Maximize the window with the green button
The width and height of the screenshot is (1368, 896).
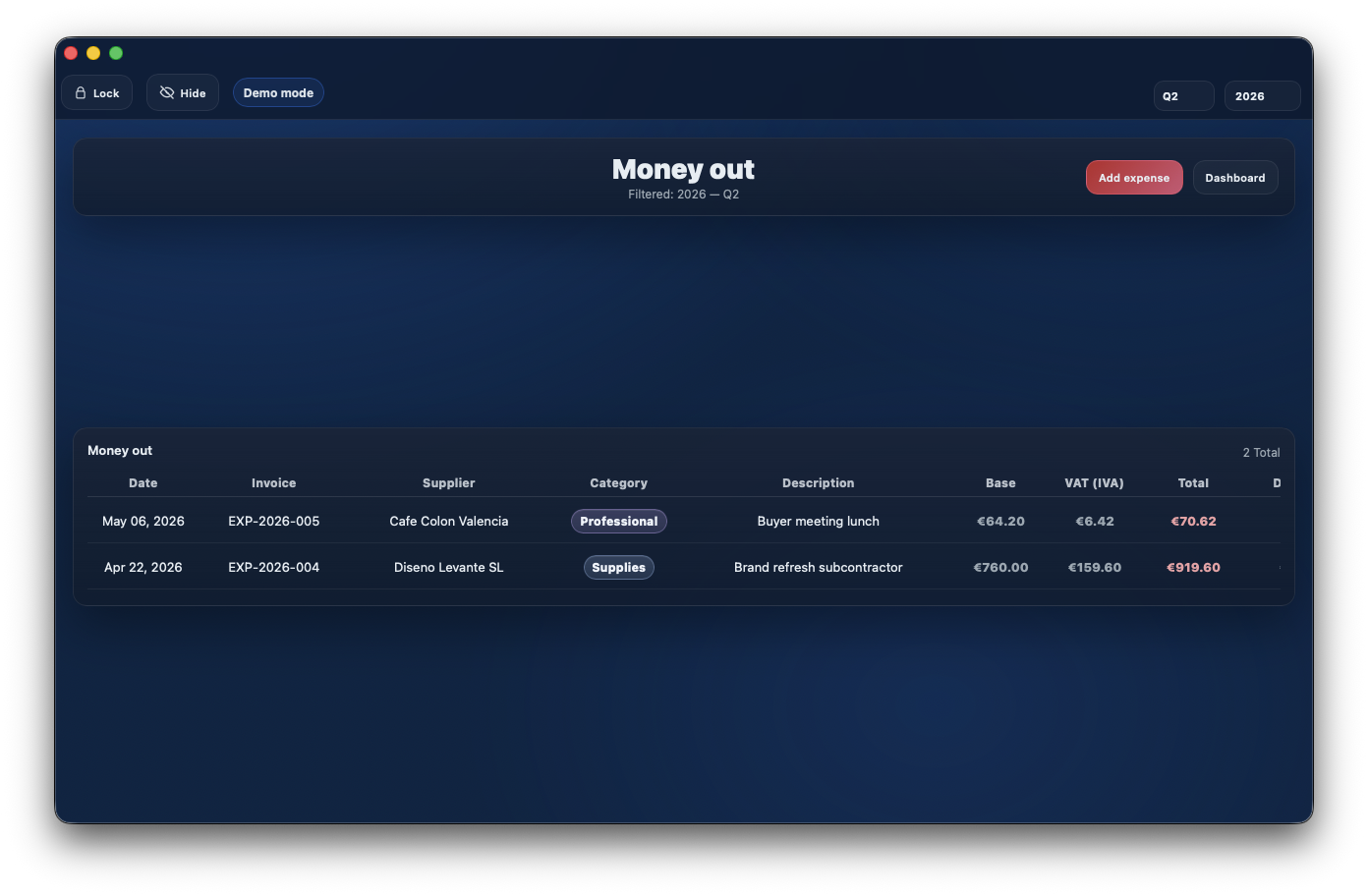(x=116, y=53)
